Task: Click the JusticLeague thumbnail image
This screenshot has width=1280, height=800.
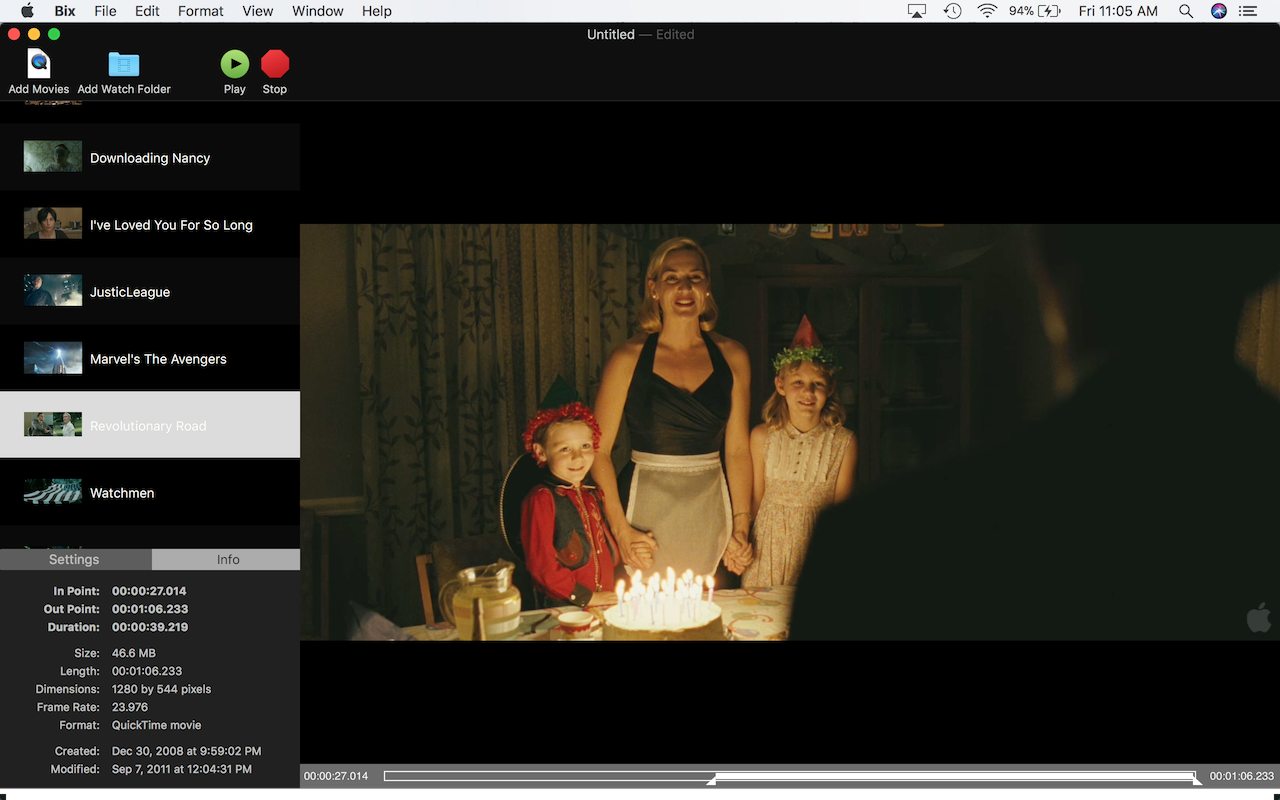Action: point(53,291)
